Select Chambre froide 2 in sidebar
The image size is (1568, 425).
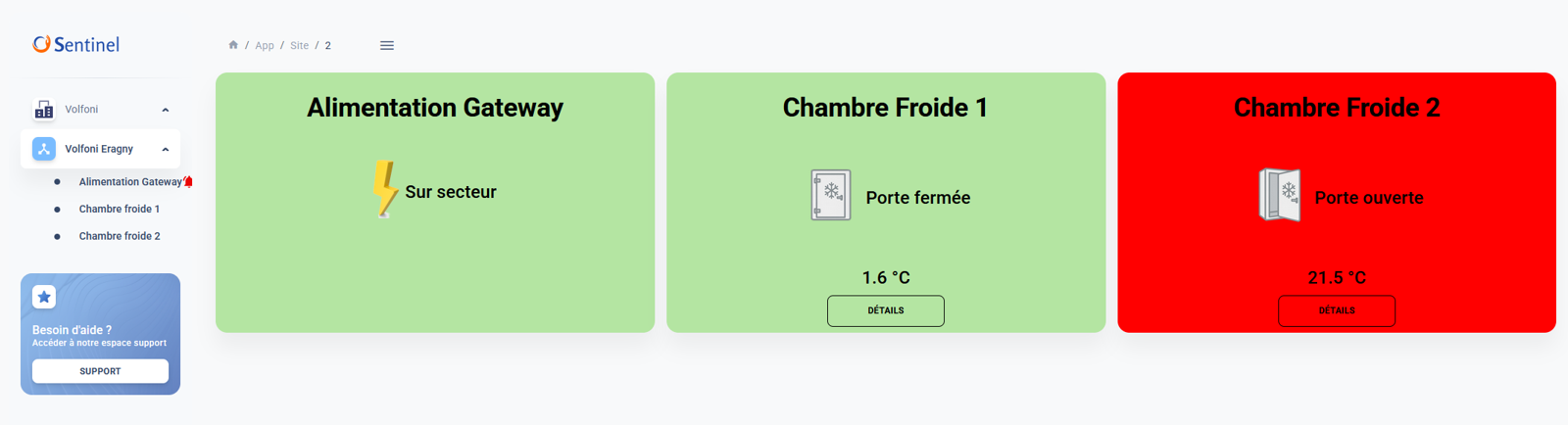coord(120,236)
